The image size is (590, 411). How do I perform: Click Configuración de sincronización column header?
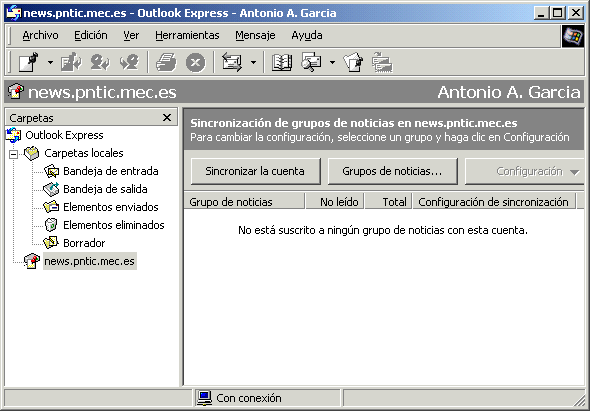click(x=494, y=201)
